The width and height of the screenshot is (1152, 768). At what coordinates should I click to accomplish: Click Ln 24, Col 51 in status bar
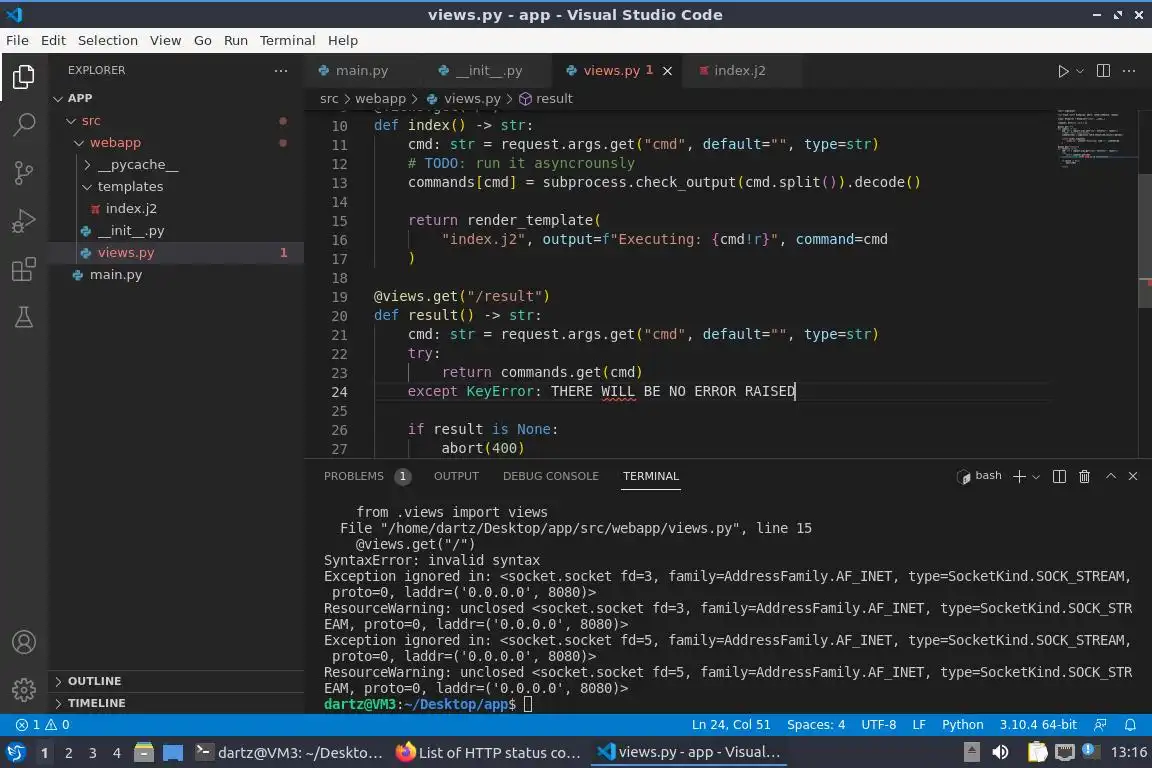pos(731,725)
